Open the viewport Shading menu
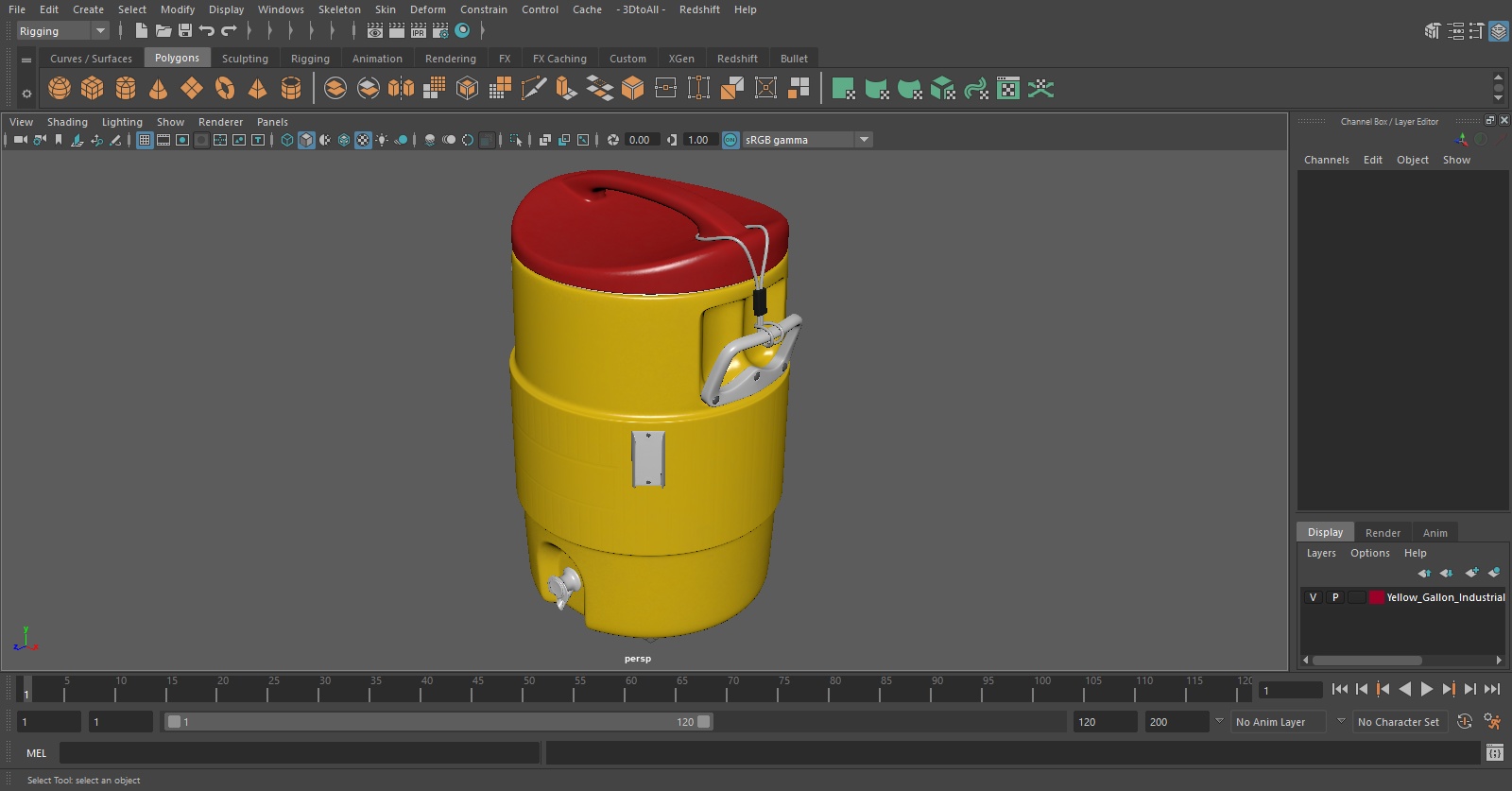 click(67, 122)
